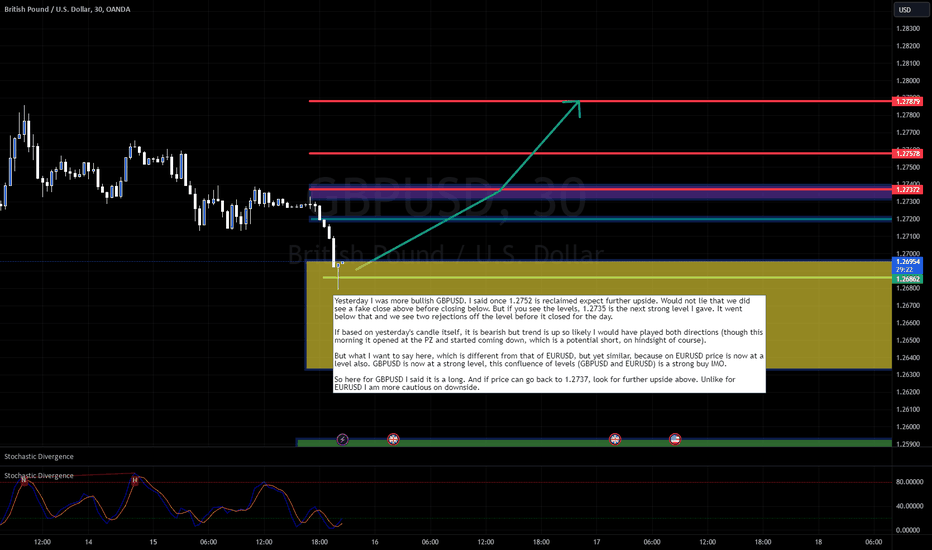Select the white text note about GBPUSD

pos(549,344)
